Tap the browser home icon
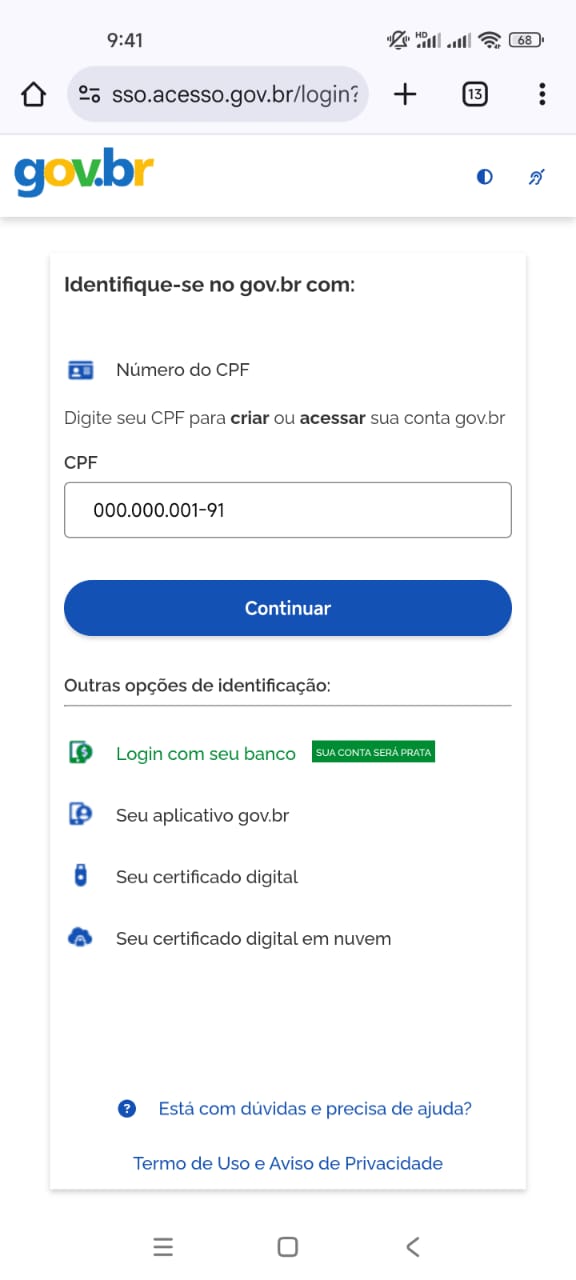Screen dimensions: 576x1280 coord(33,95)
